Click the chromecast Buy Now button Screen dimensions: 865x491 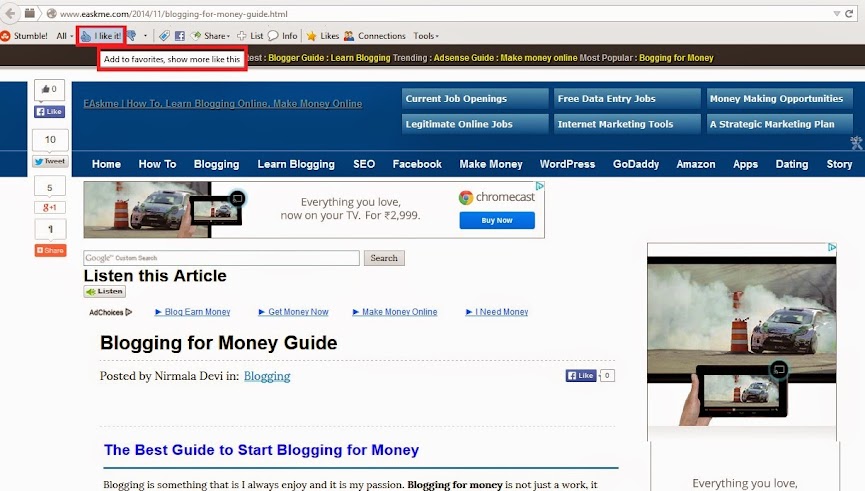[x=497, y=221]
